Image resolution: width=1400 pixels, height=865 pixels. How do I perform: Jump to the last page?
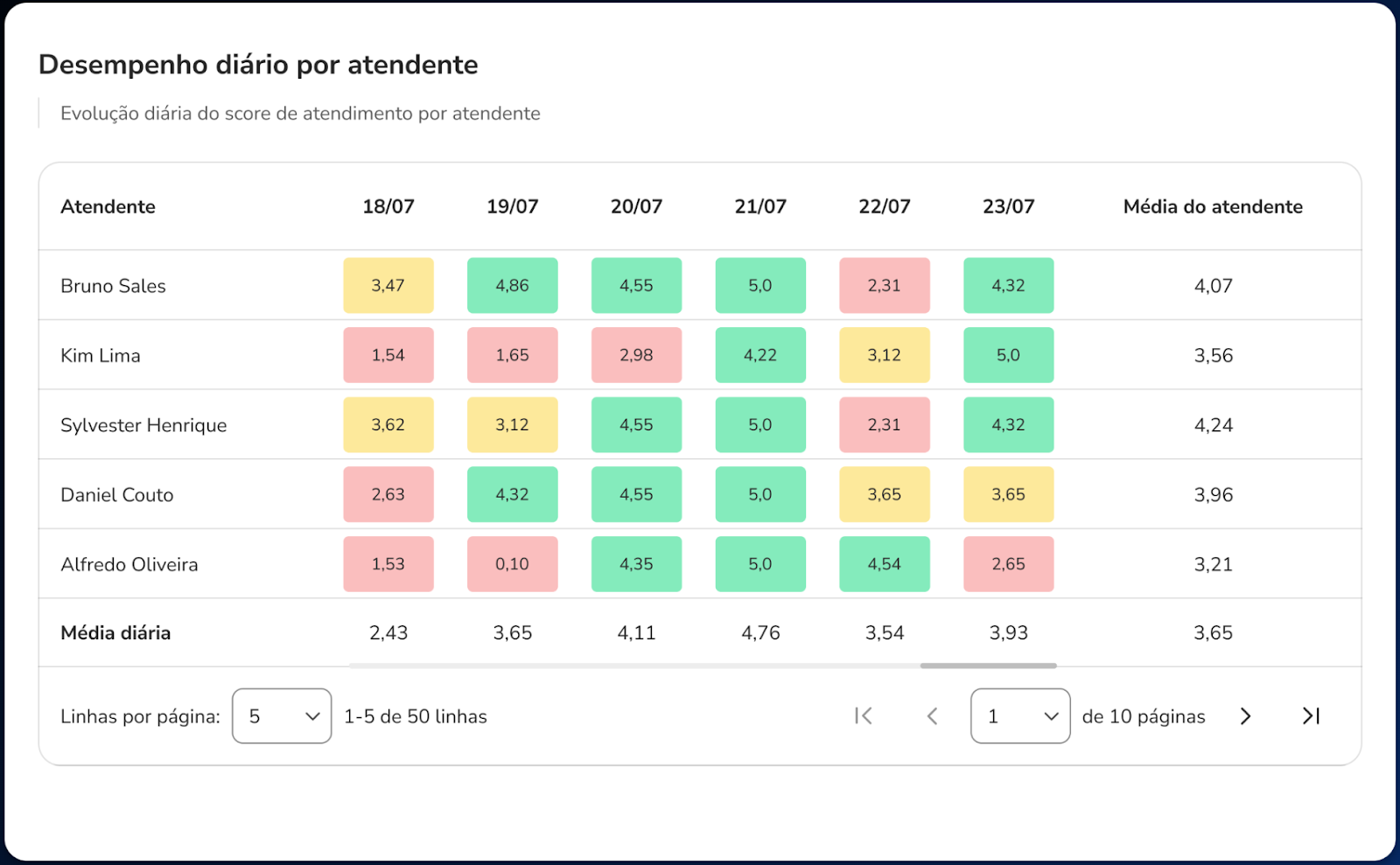[x=1311, y=716]
